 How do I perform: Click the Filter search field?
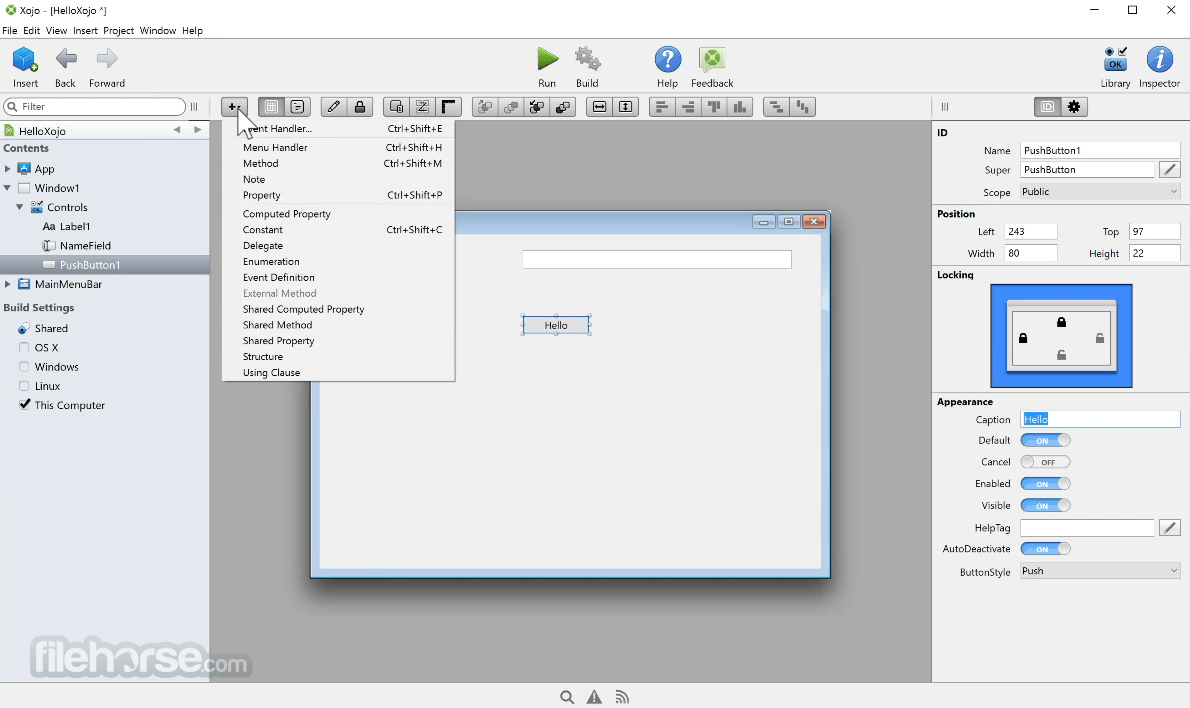(95, 106)
